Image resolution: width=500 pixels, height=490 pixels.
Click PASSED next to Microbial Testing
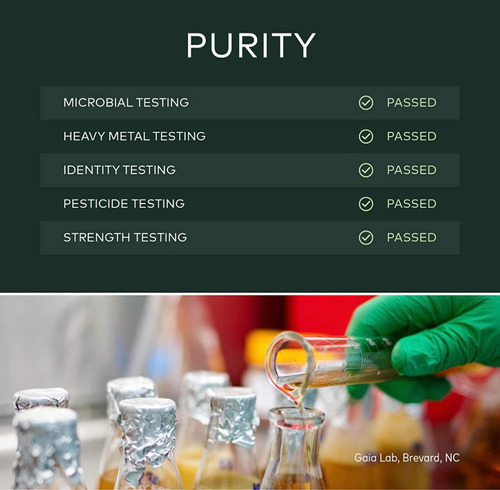pos(411,103)
